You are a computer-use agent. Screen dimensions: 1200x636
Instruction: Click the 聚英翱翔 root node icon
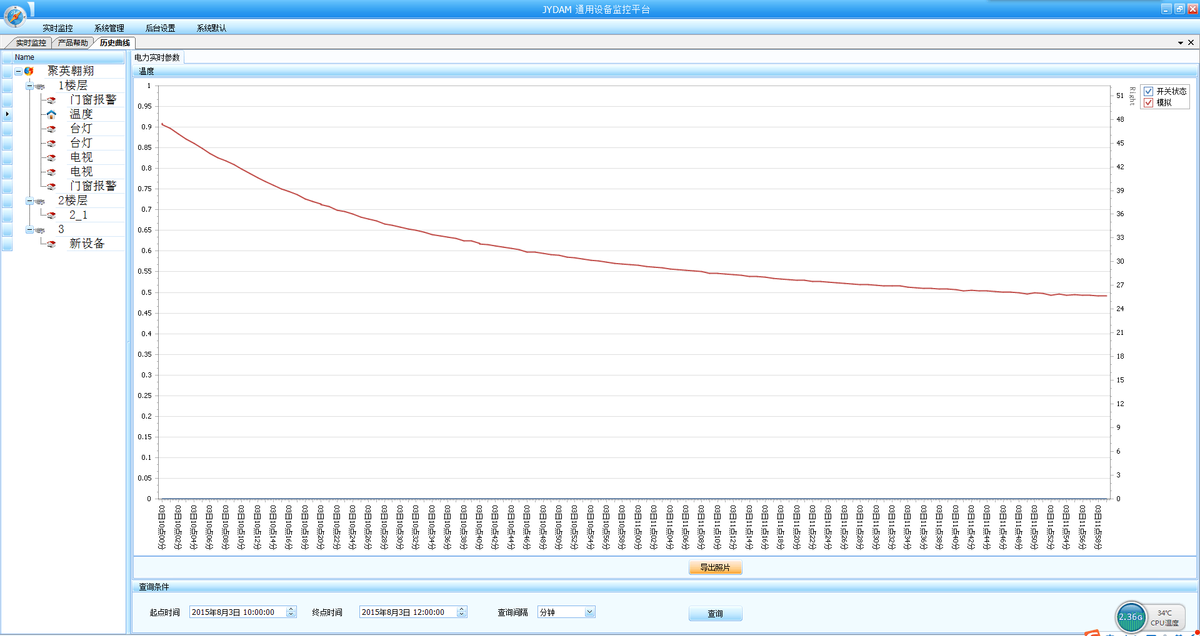29,71
